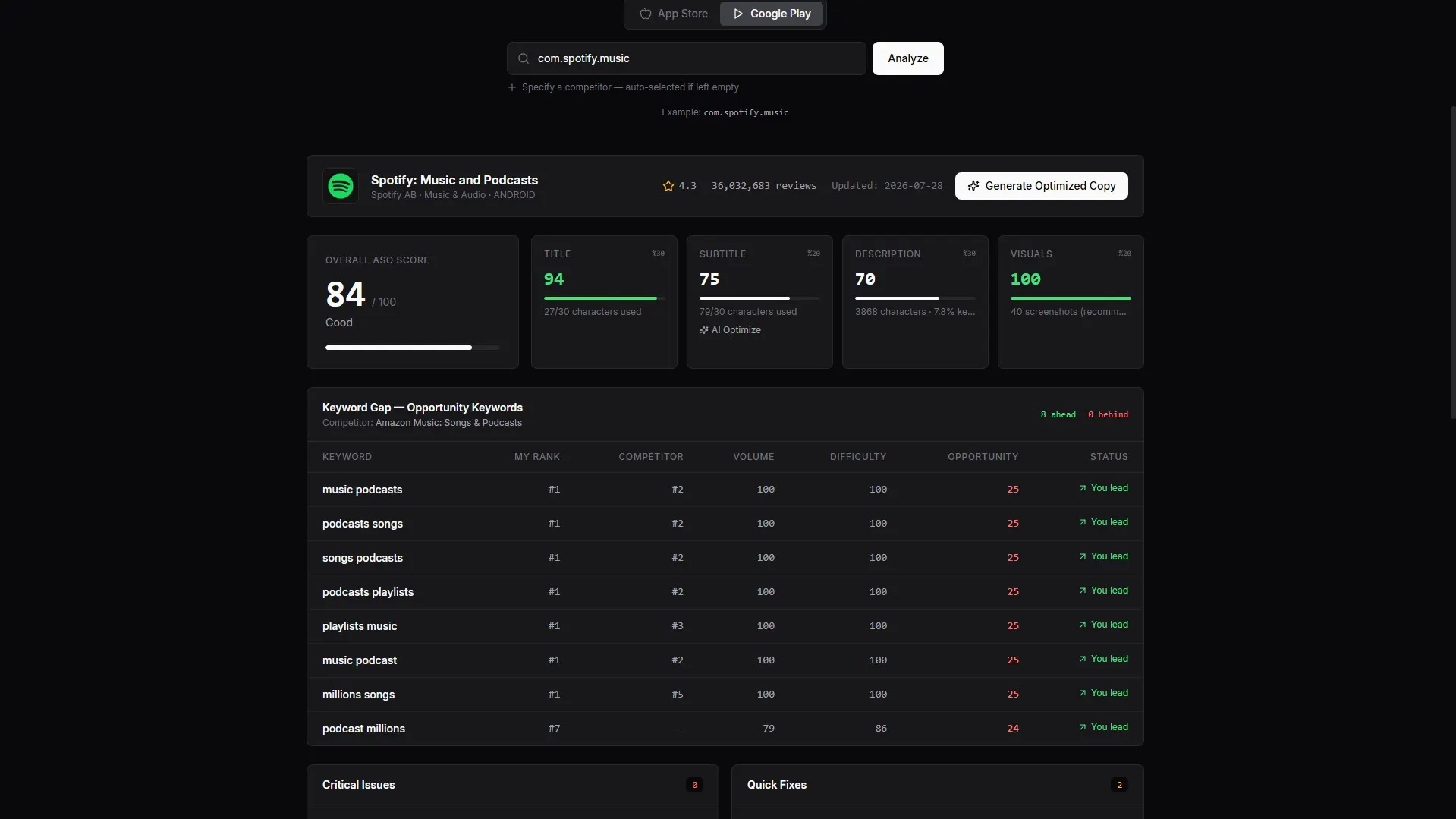This screenshot has width=1456, height=819.
Task: Click the '8 ahead' indicator
Action: click(1058, 414)
